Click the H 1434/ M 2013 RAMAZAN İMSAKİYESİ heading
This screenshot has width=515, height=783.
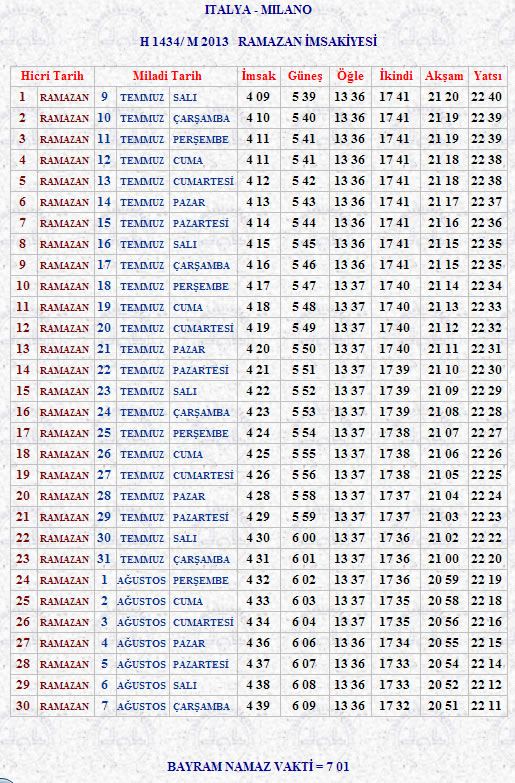(x=258, y=41)
